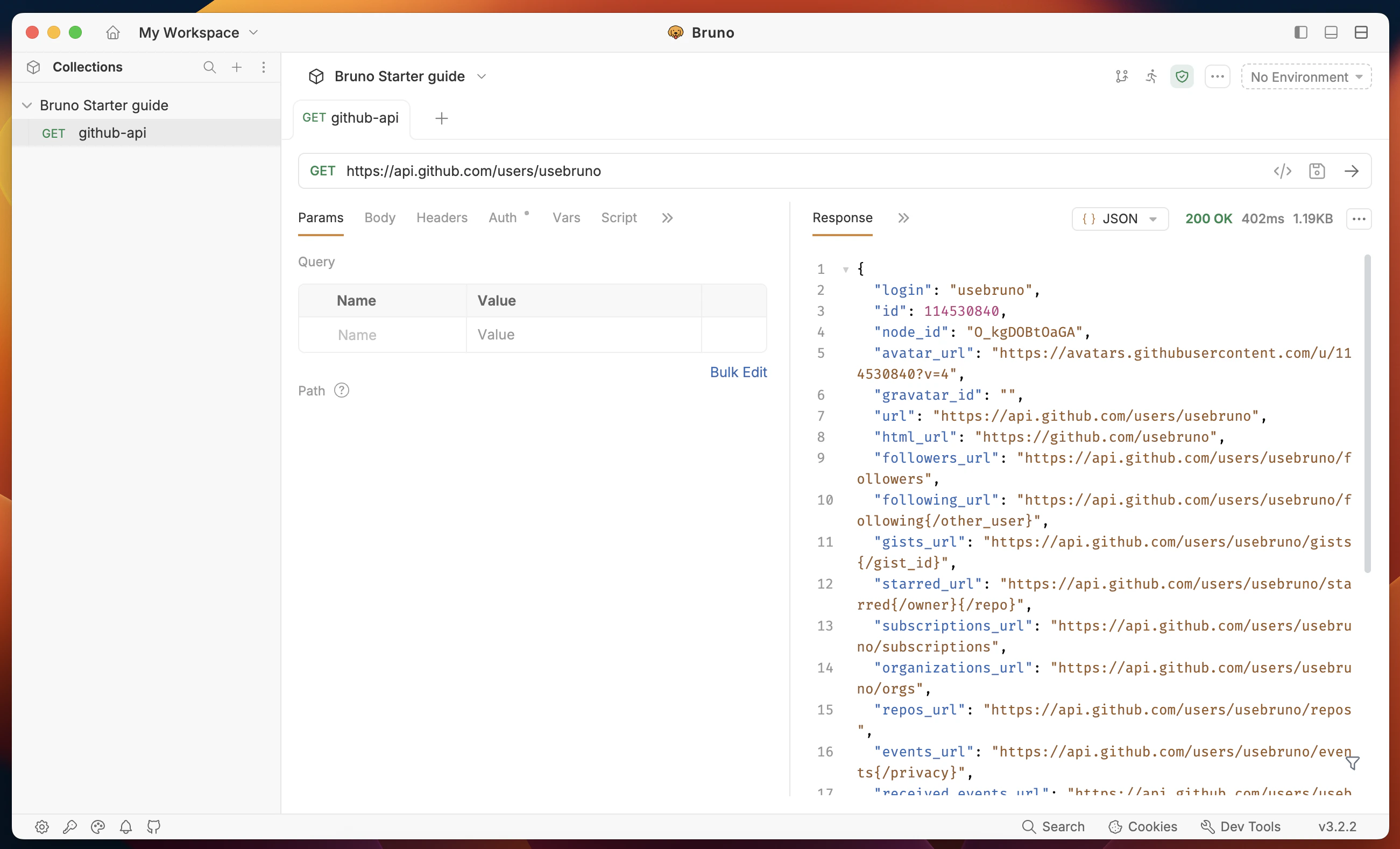Open the generate code icon
The width and height of the screenshot is (1400, 849).
click(x=1282, y=171)
